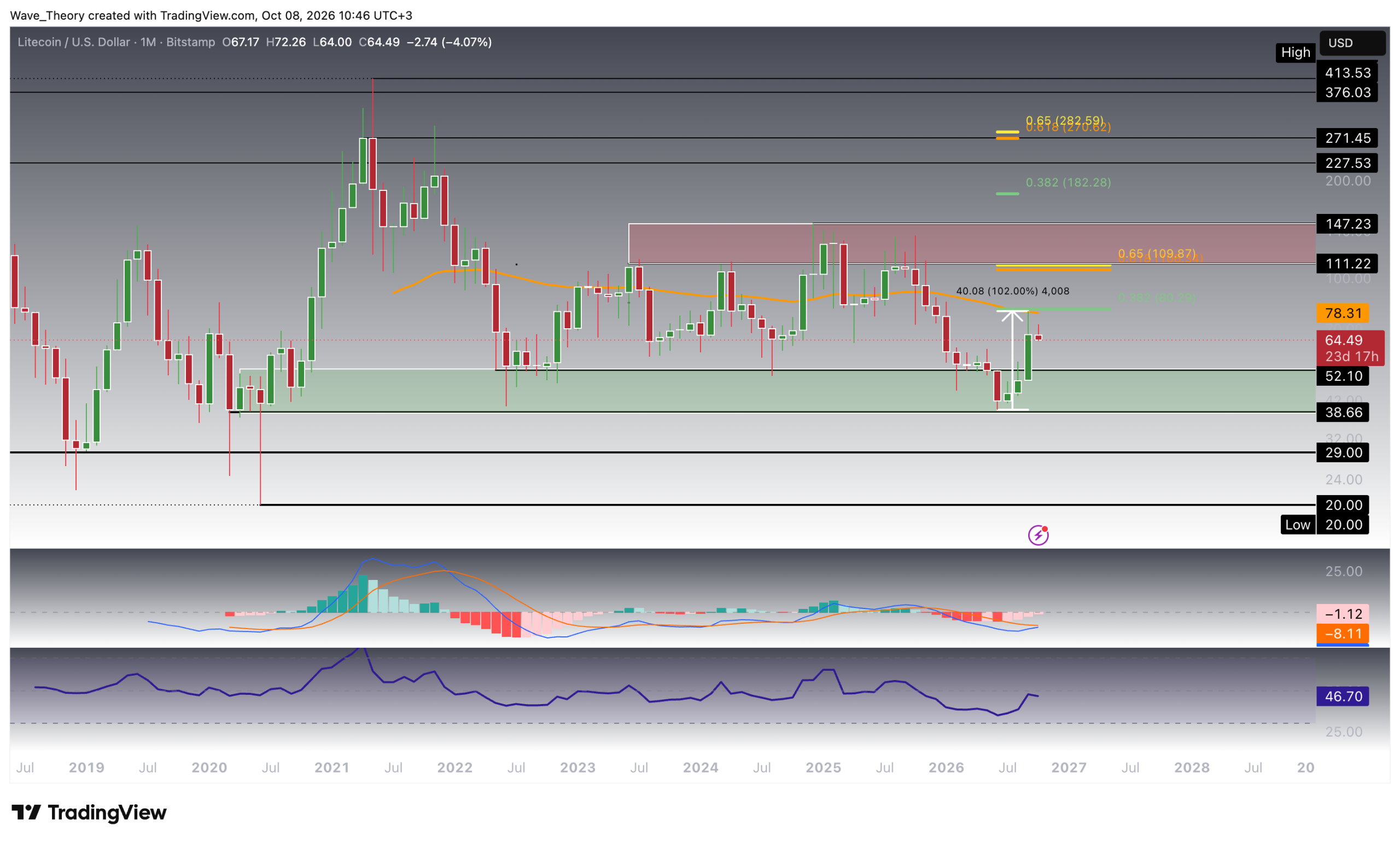This screenshot has width=1400, height=842.
Task: Select the 52.10 support price label
Action: tap(1342, 376)
